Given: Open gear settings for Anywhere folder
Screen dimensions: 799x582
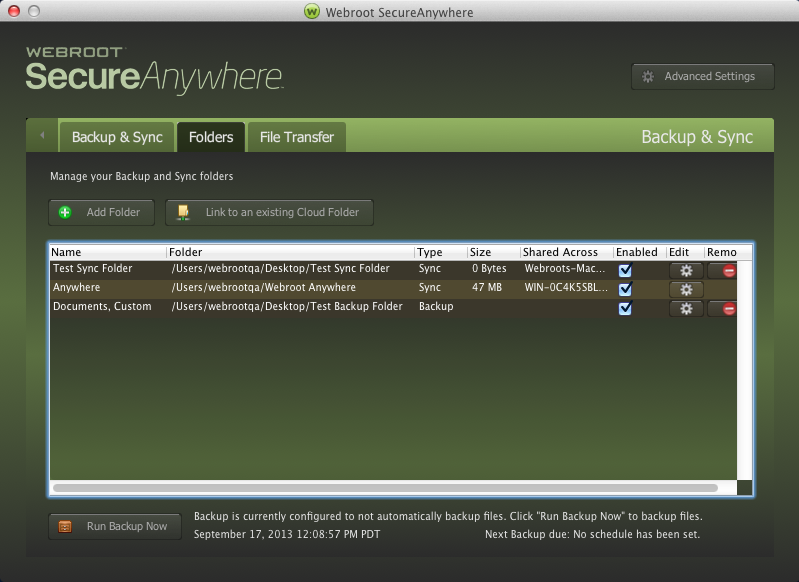Looking at the screenshot, I should [x=686, y=289].
